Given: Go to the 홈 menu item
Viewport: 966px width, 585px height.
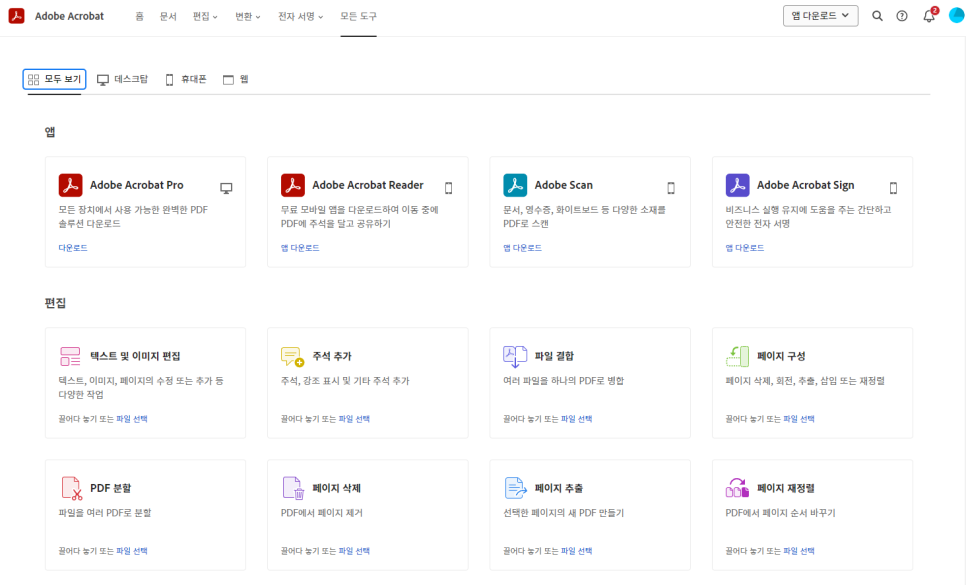Looking at the screenshot, I should coord(140,17).
